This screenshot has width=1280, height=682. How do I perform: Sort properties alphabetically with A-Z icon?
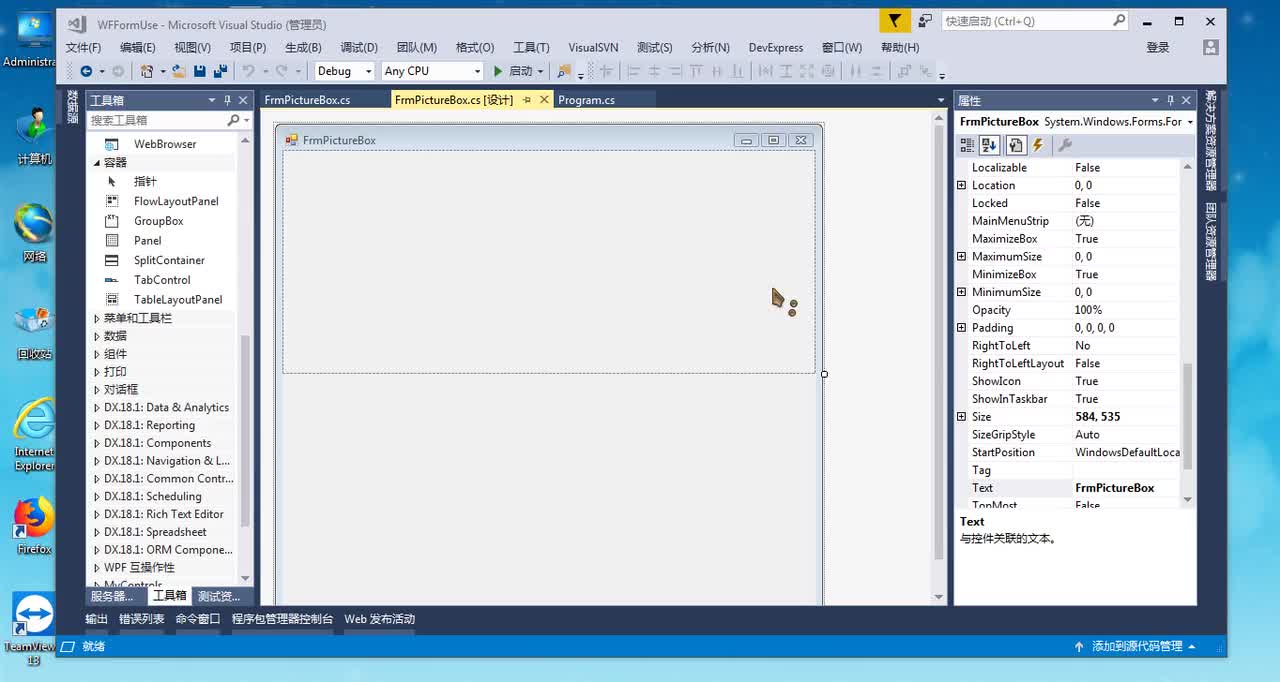pyautogui.click(x=989, y=145)
